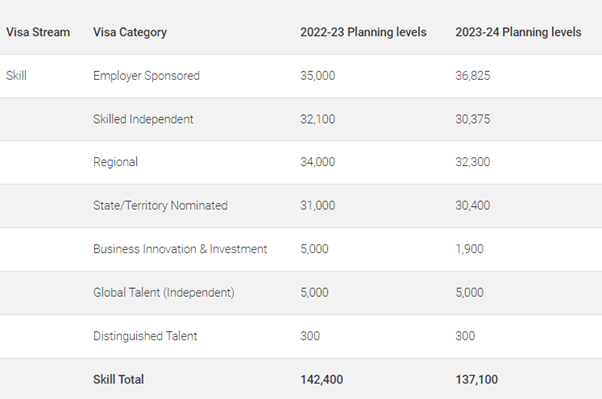Select the 32,100 Skilled Independent value
This screenshot has height=399, width=602.
pos(318,119)
